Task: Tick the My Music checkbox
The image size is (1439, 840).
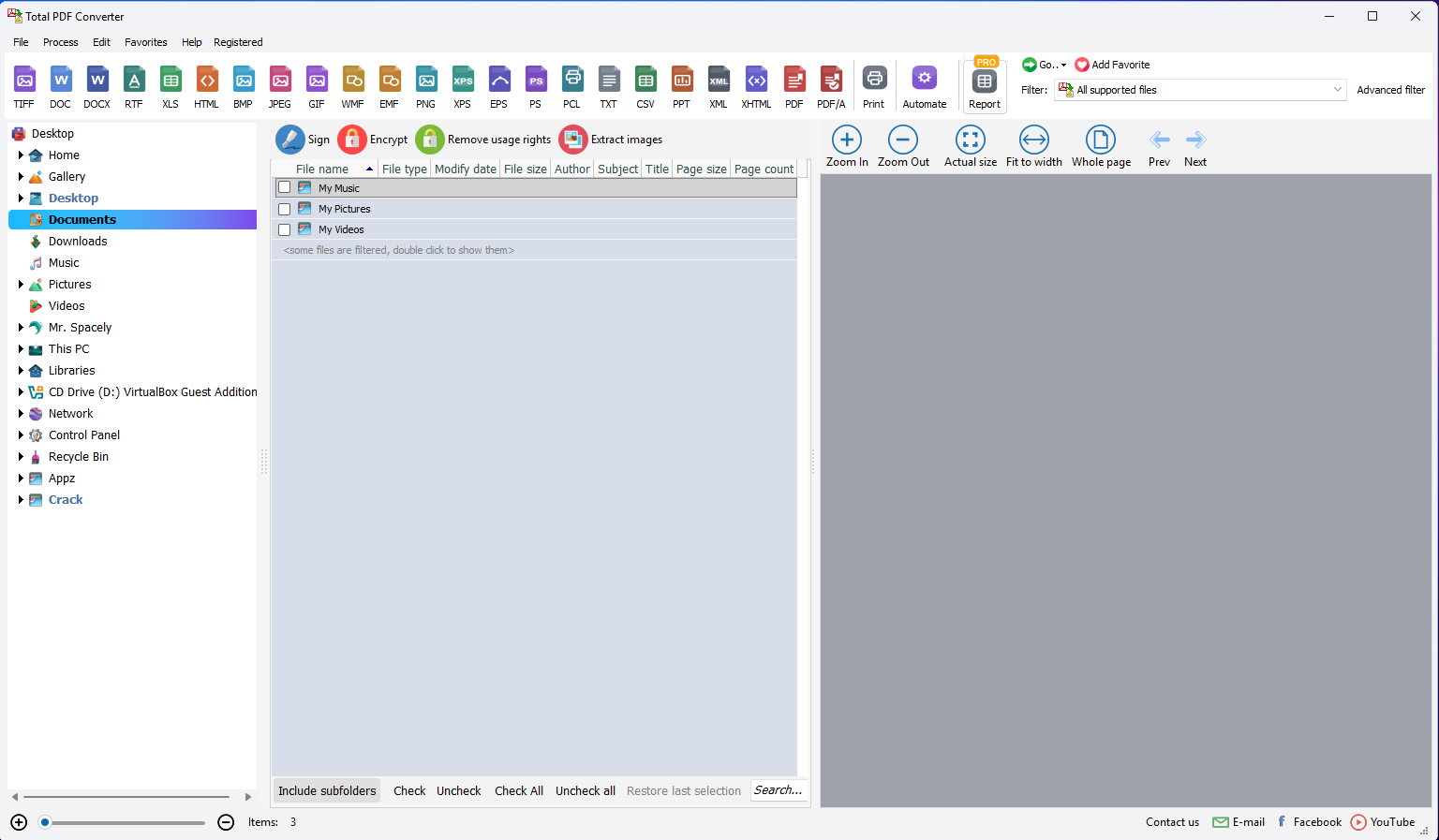Action: pyautogui.click(x=285, y=187)
